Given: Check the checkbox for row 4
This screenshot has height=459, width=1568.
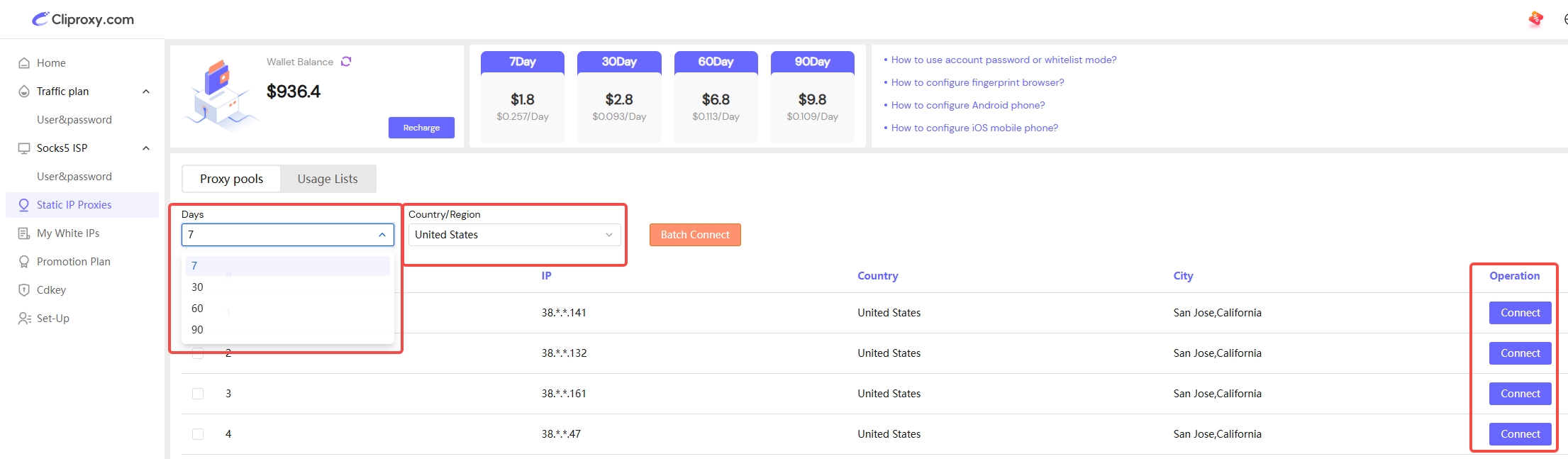Looking at the screenshot, I should (x=198, y=434).
